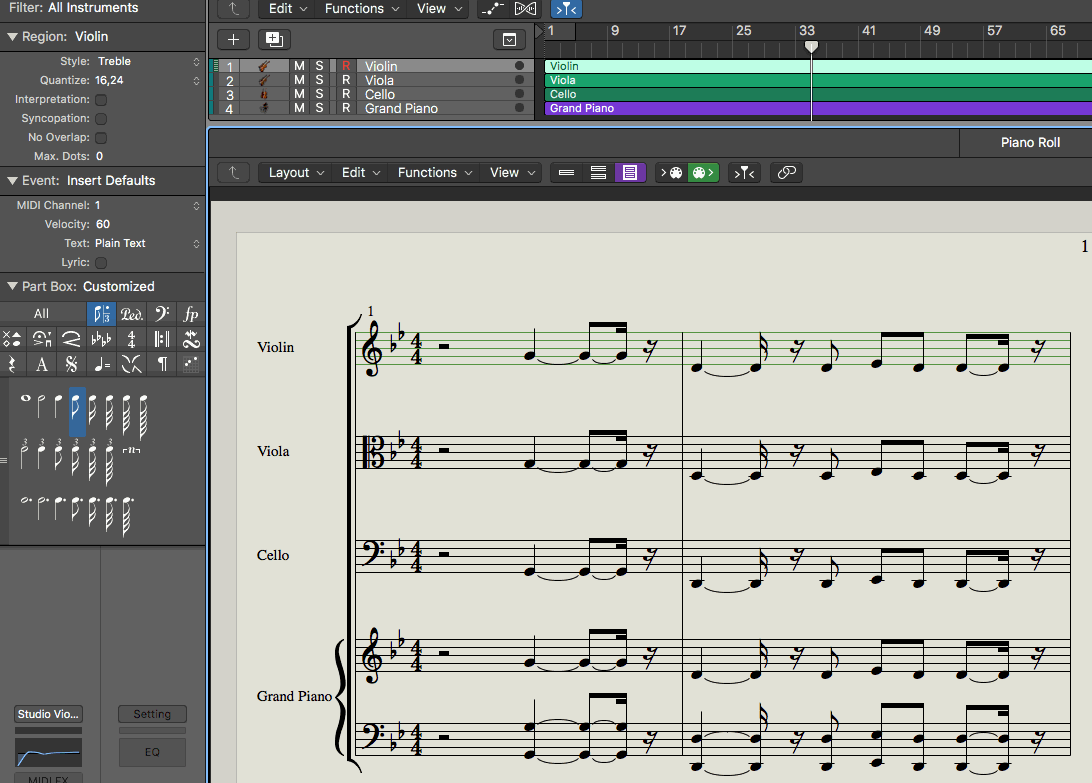Open the score editor Layout menu
Viewport: 1092px width, 783px height.
click(x=296, y=172)
